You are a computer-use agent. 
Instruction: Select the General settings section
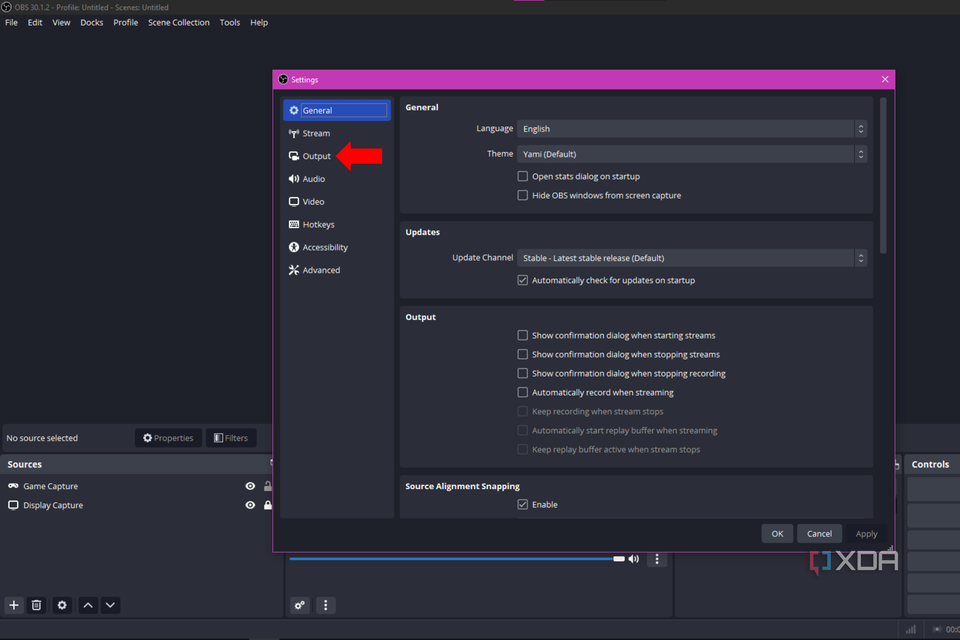[x=336, y=110]
